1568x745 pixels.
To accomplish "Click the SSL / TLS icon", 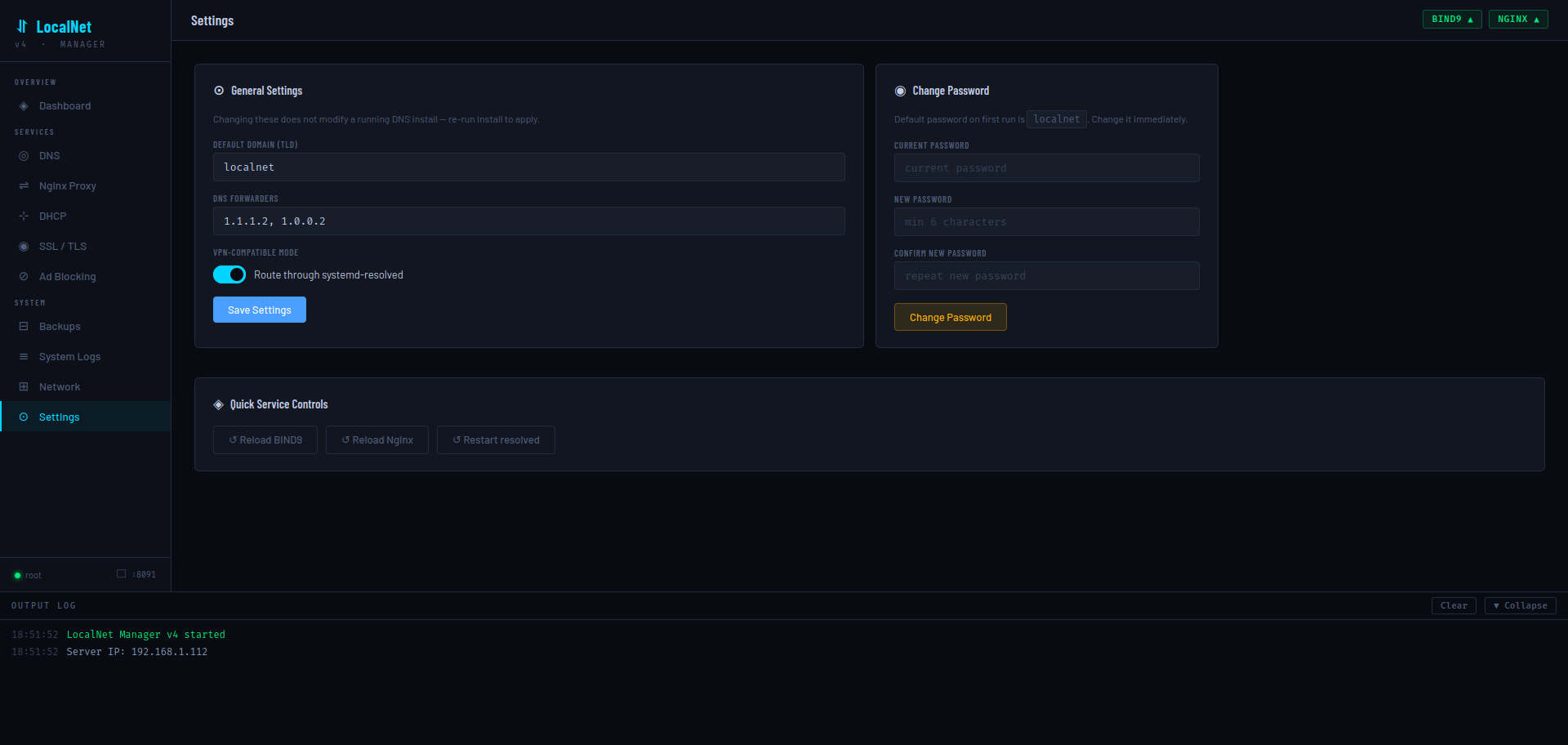I will point(24,247).
